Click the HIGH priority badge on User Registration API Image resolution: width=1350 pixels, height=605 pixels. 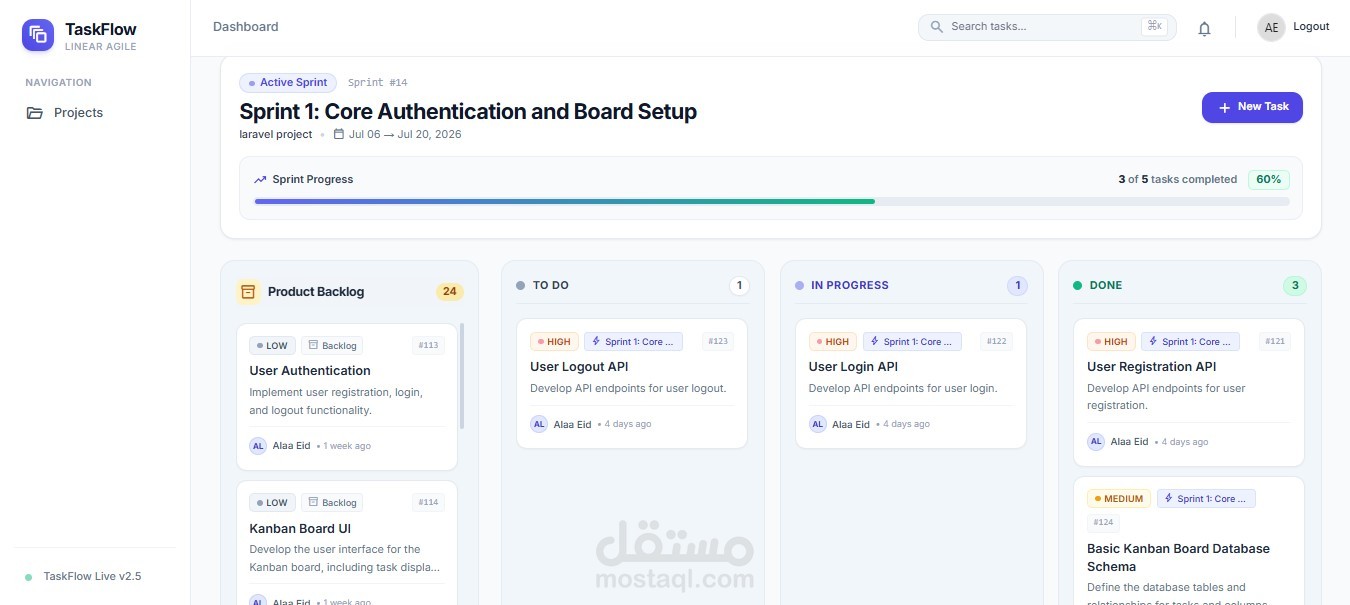[1111, 342]
